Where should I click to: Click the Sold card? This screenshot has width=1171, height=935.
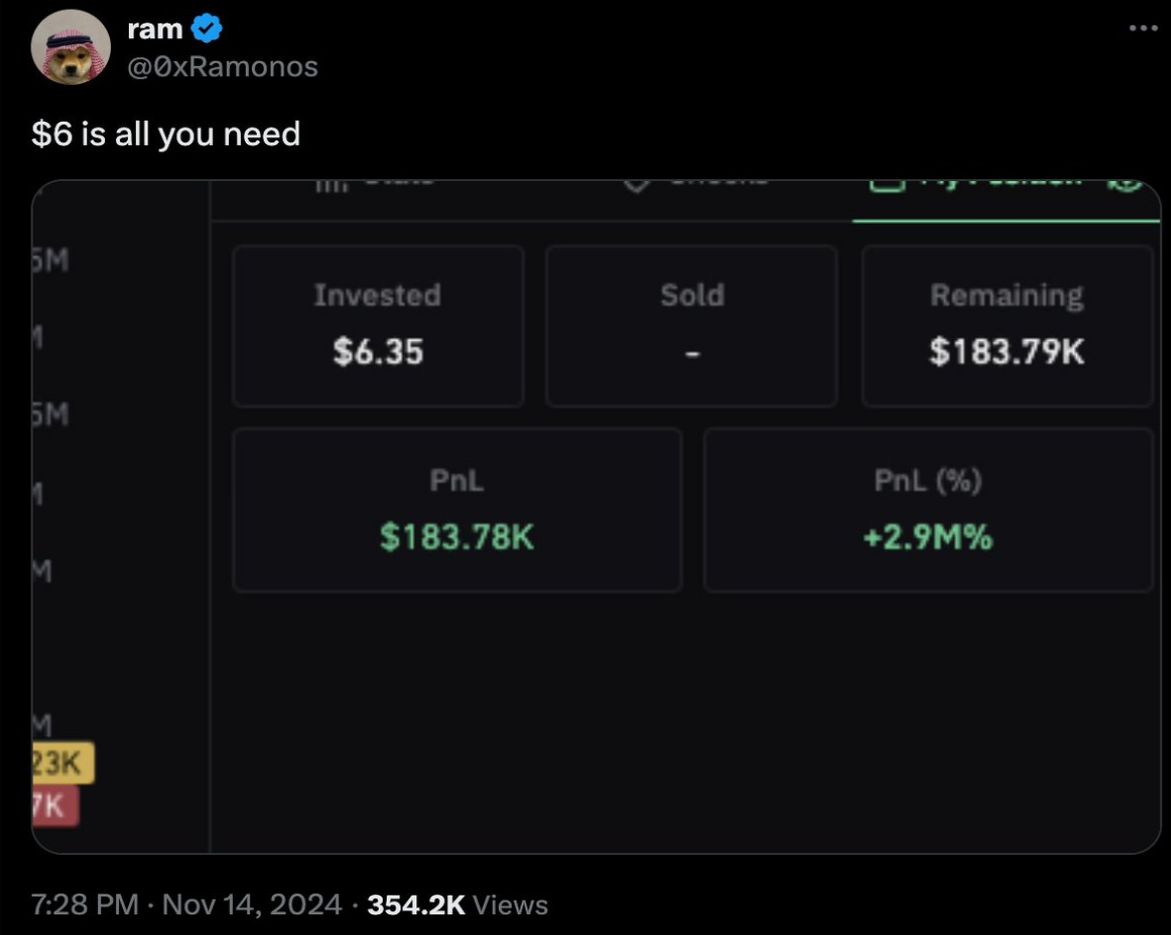coord(691,326)
